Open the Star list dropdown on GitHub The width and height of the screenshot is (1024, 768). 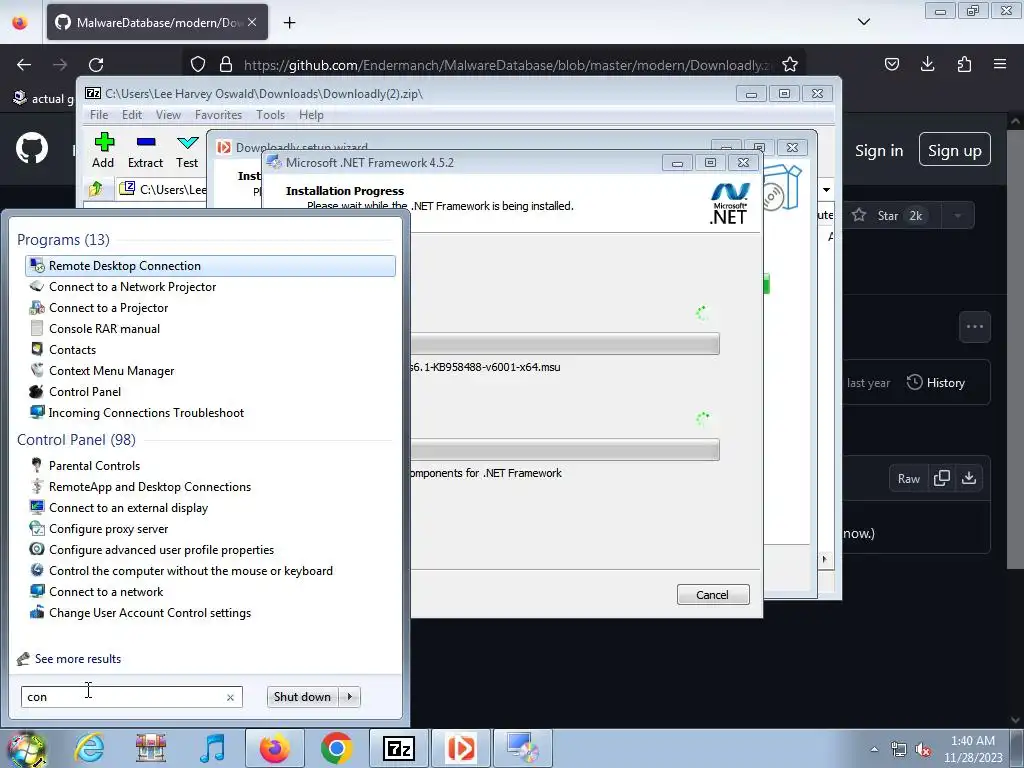click(957, 216)
